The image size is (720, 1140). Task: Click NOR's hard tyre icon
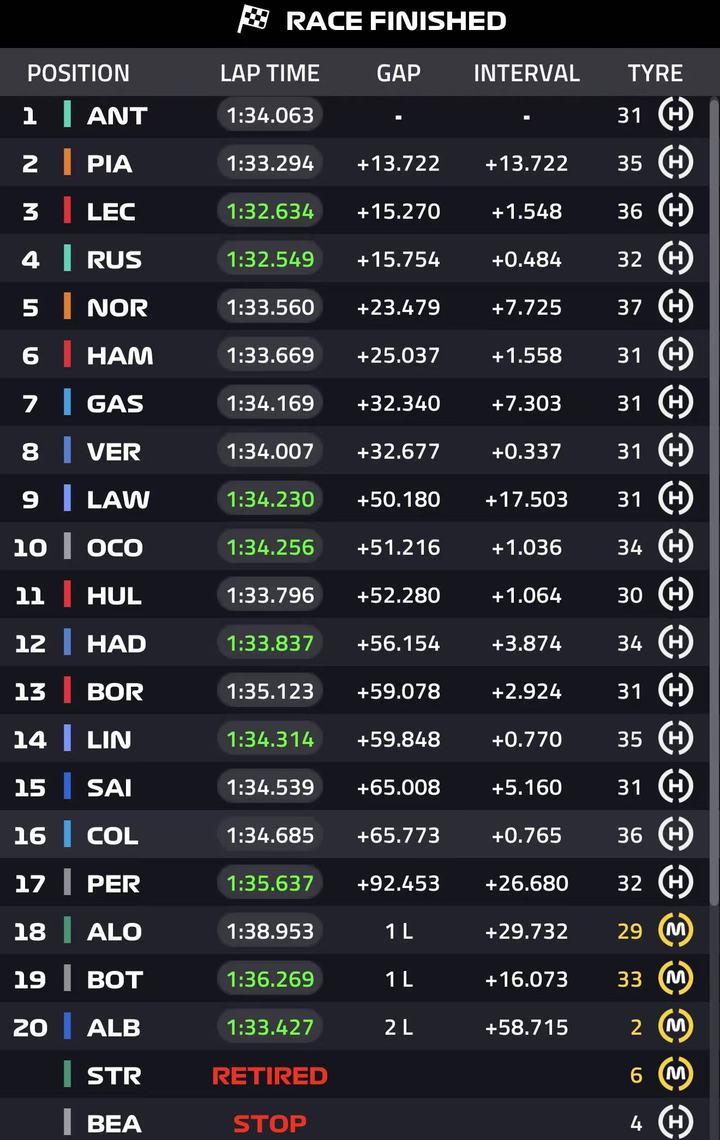click(x=676, y=307)
